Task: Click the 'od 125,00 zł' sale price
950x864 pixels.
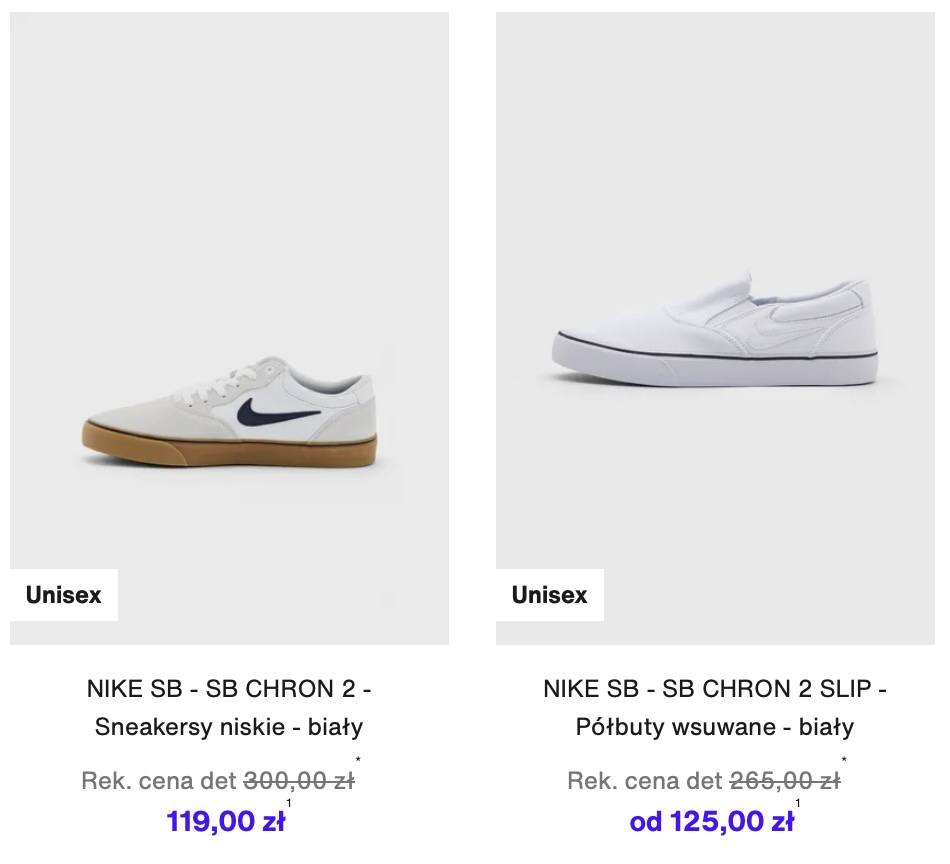Action: 711,822
